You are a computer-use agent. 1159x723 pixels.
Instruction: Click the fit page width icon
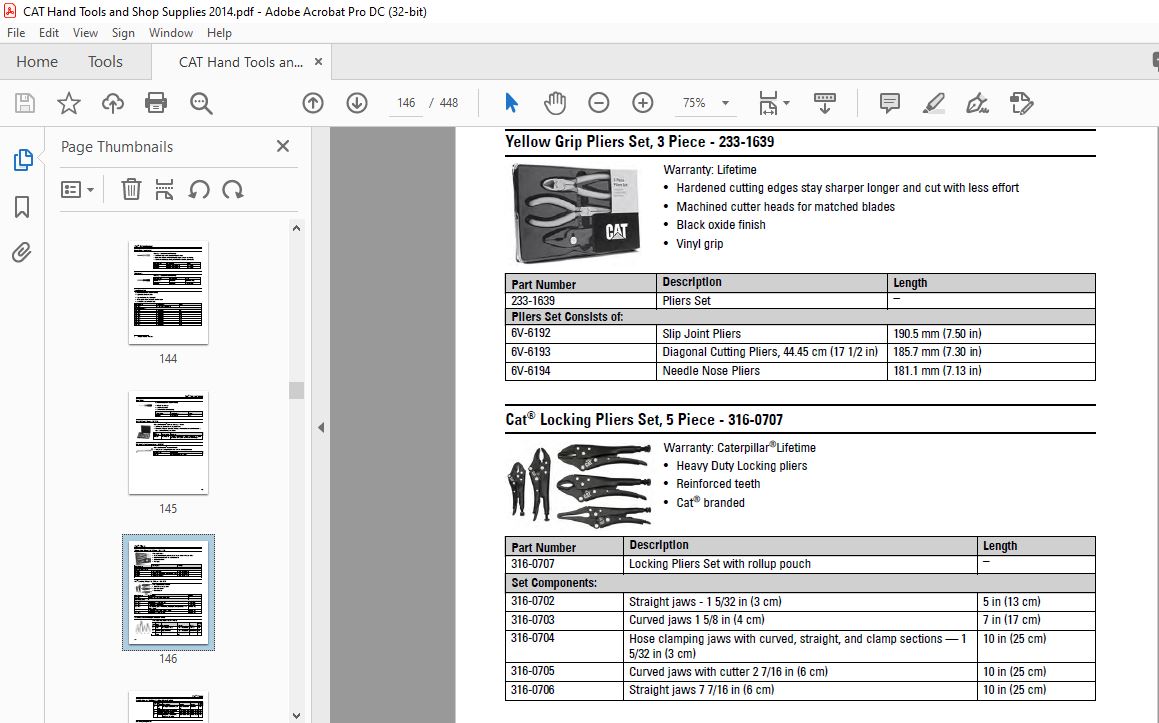pyautogui.click(x=768, y=103)
